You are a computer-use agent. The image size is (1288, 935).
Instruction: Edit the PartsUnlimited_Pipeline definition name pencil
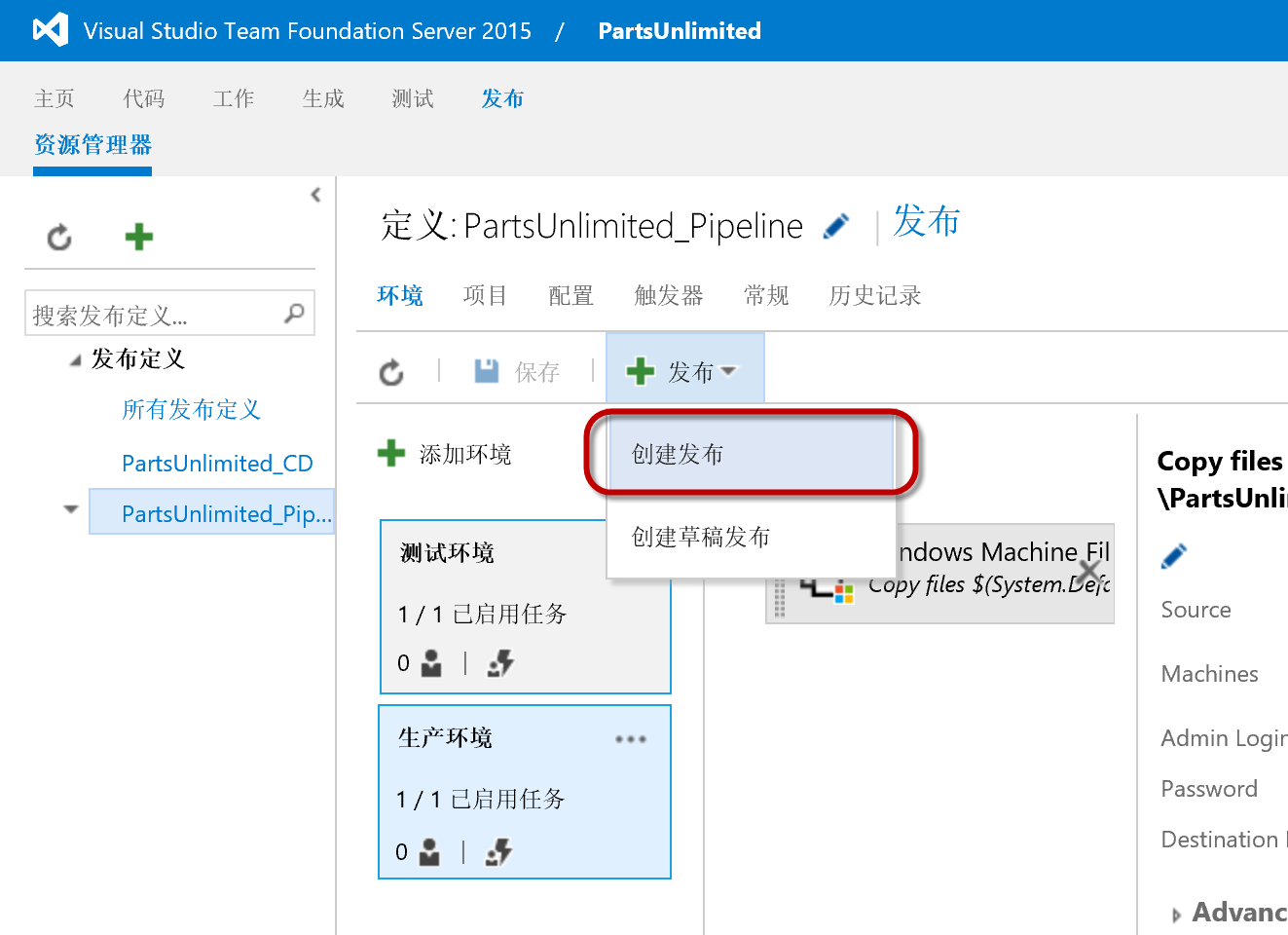[x=836, y=226]
